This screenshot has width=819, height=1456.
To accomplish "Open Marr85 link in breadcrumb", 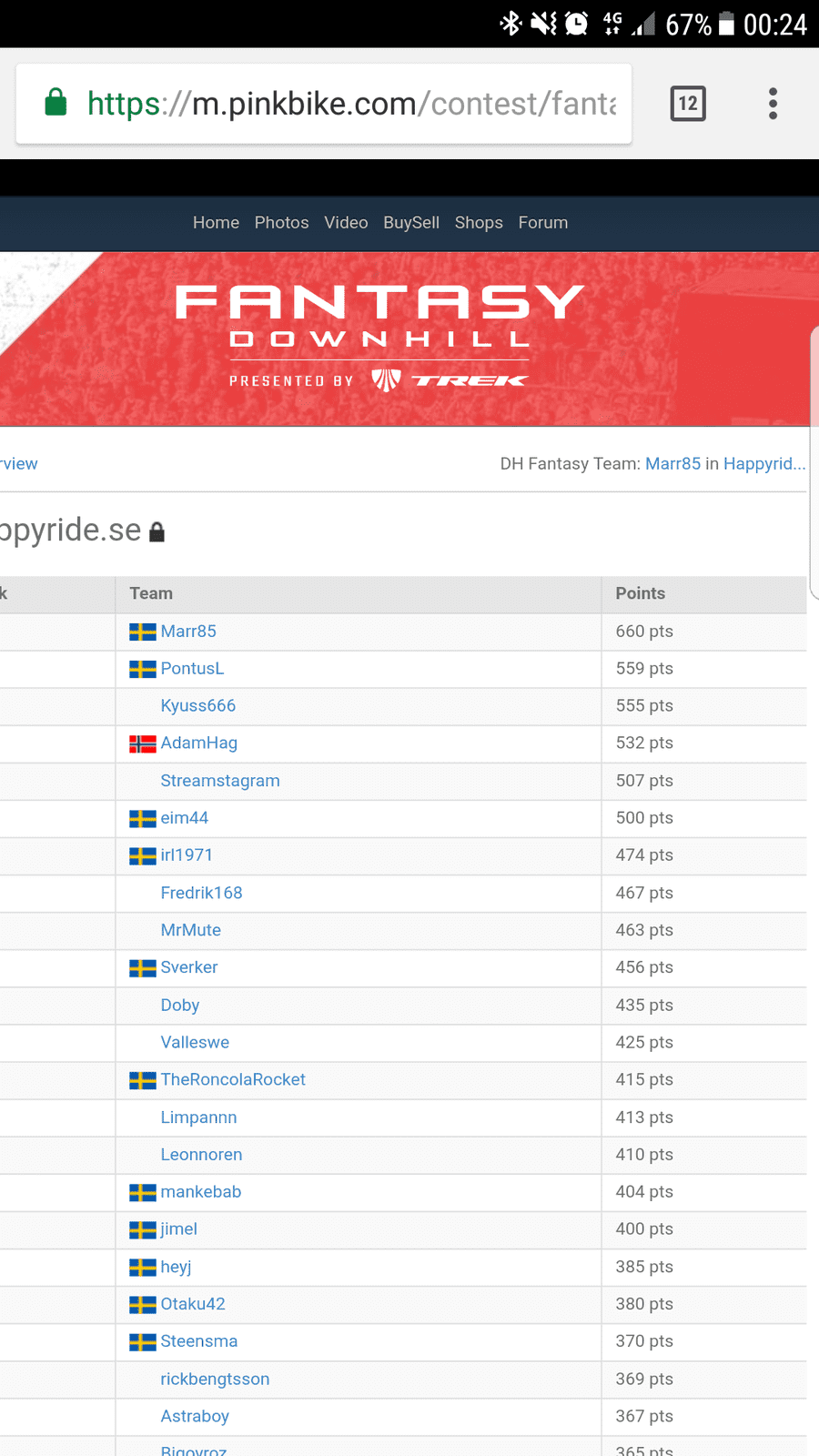I will (672, 464).
